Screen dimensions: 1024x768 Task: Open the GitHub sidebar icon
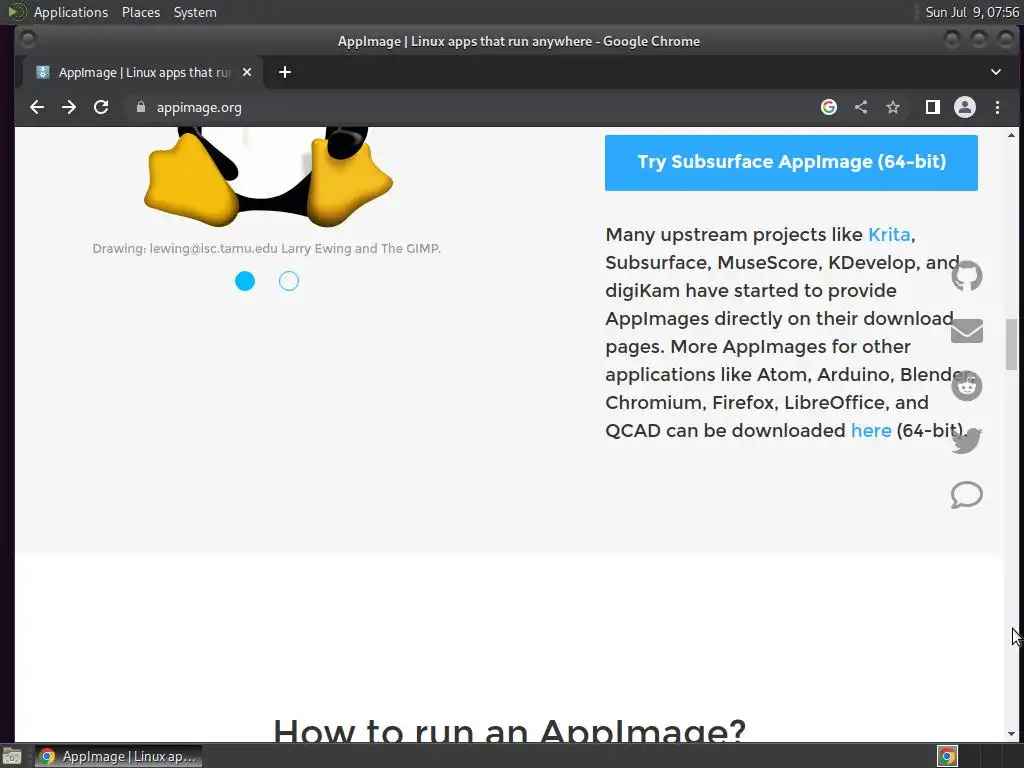pos(967,276)
